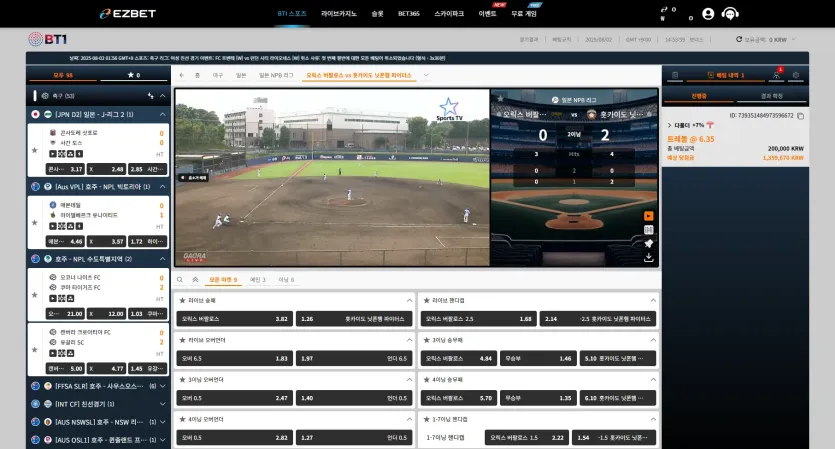Open the bet slip icon tab
This screenshot has width=835, height=449.
tap(675, 76)
